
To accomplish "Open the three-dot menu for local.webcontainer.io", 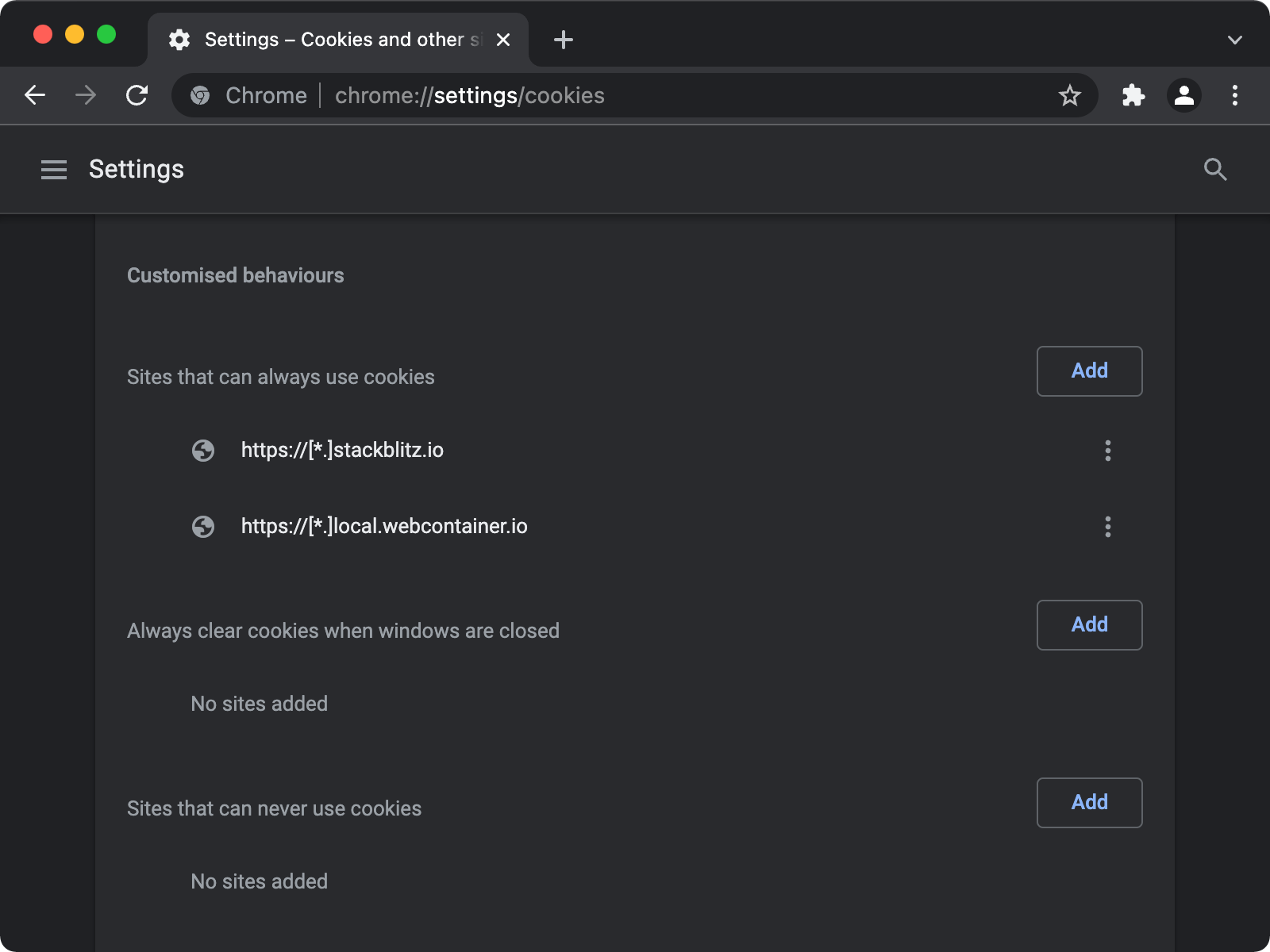I will tap(1108, 526).
